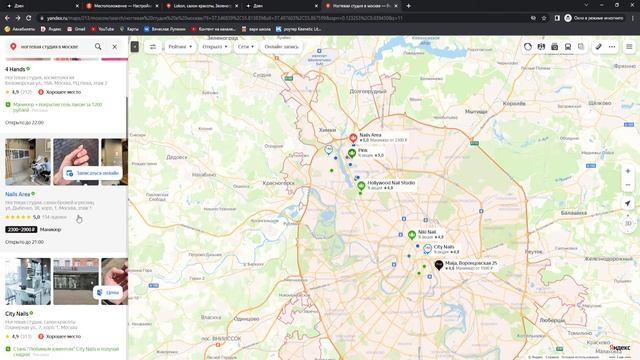
Task: Switch to the Местоположение — Настройки tab
Action: [x=122, y=6]
